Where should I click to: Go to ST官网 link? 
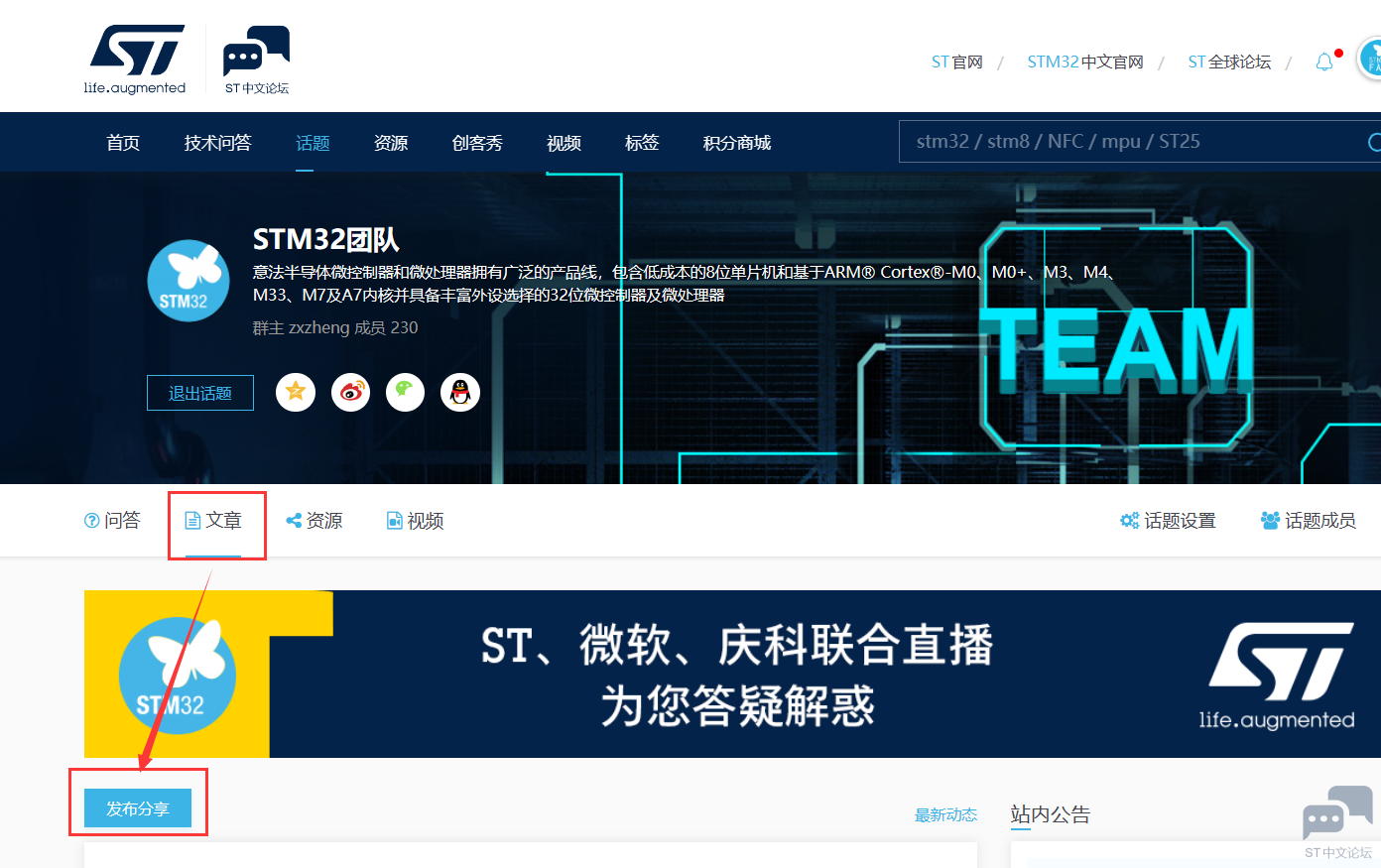pos(956,62)
